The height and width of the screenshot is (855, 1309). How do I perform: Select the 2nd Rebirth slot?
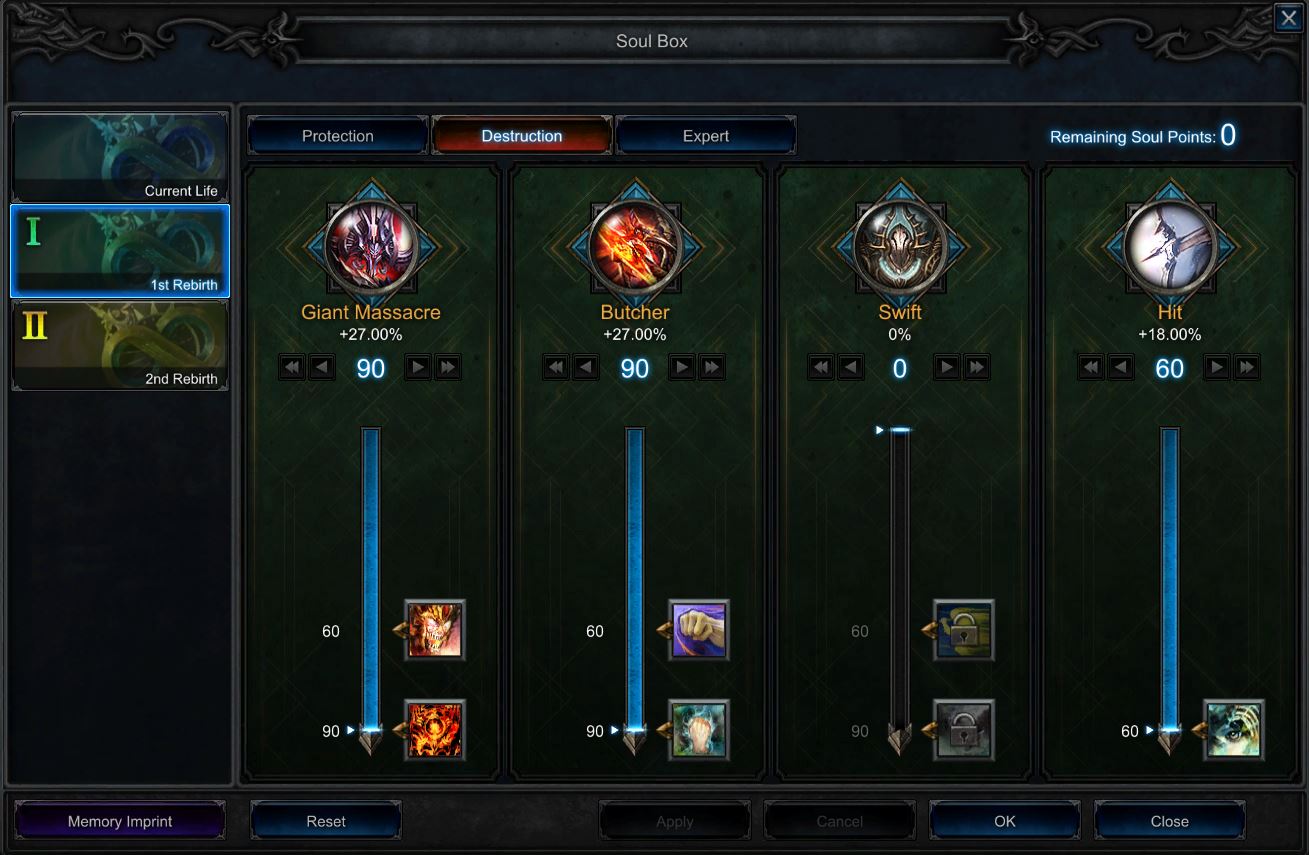pyautogui.click(x=120, y=345)
